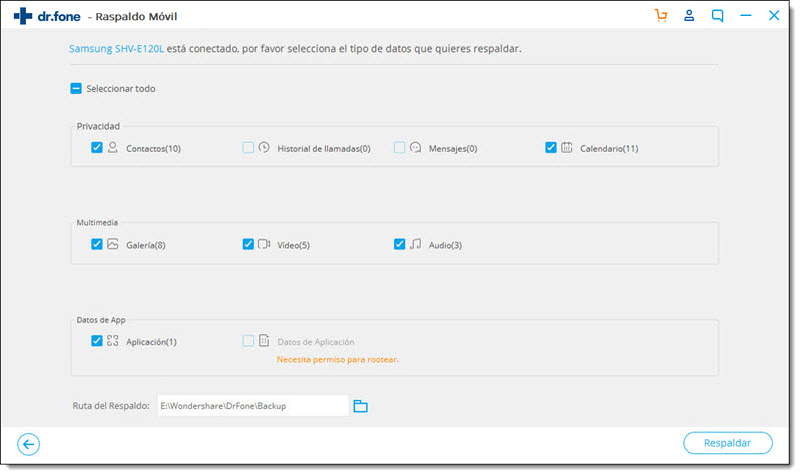Check the Mensajes checkbox
This screenshot has height=475, width=800.
pos(399,147)
